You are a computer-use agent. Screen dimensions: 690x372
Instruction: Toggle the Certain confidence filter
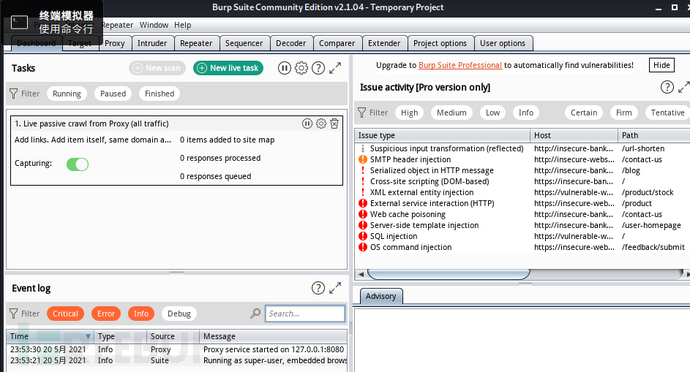coord(584,113)
